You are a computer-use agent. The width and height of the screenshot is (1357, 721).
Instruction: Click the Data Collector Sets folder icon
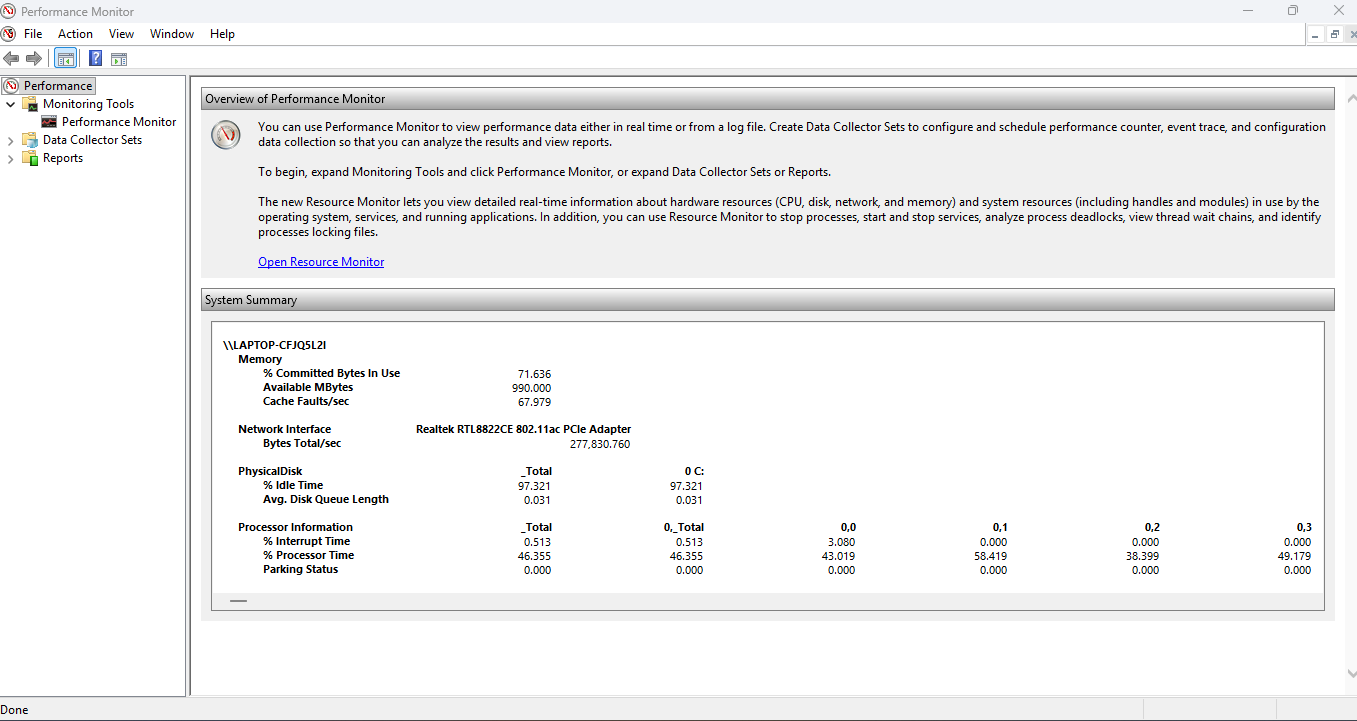tap(30, 140)
